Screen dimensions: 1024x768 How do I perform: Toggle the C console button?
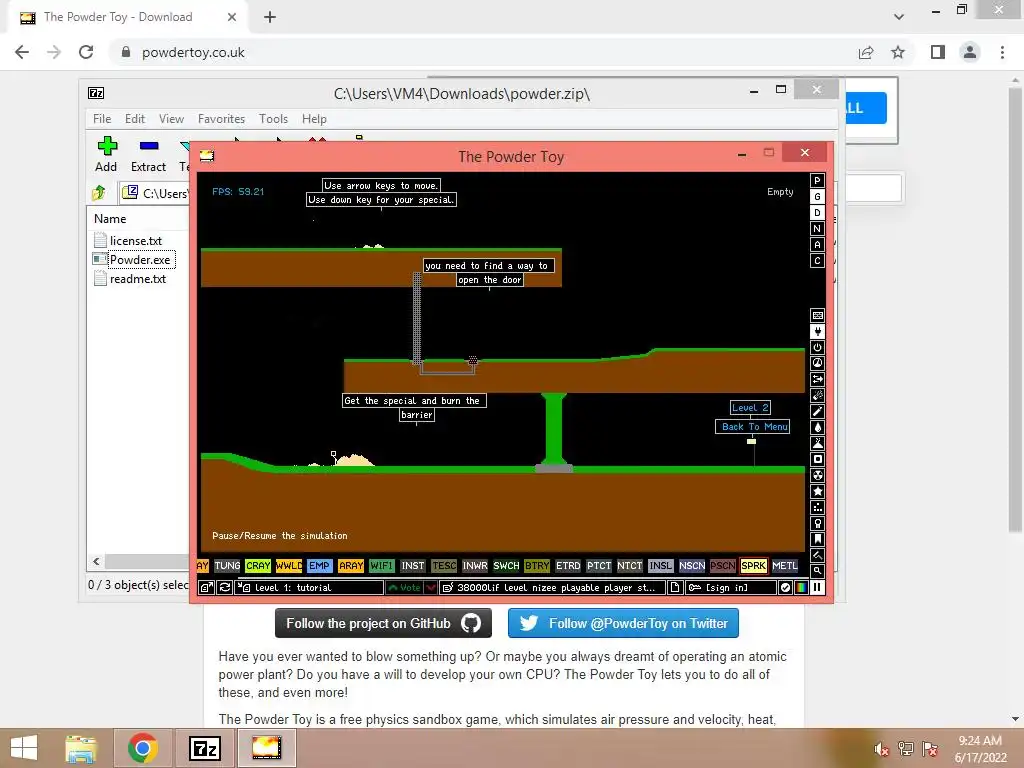(x=817, y=261)
